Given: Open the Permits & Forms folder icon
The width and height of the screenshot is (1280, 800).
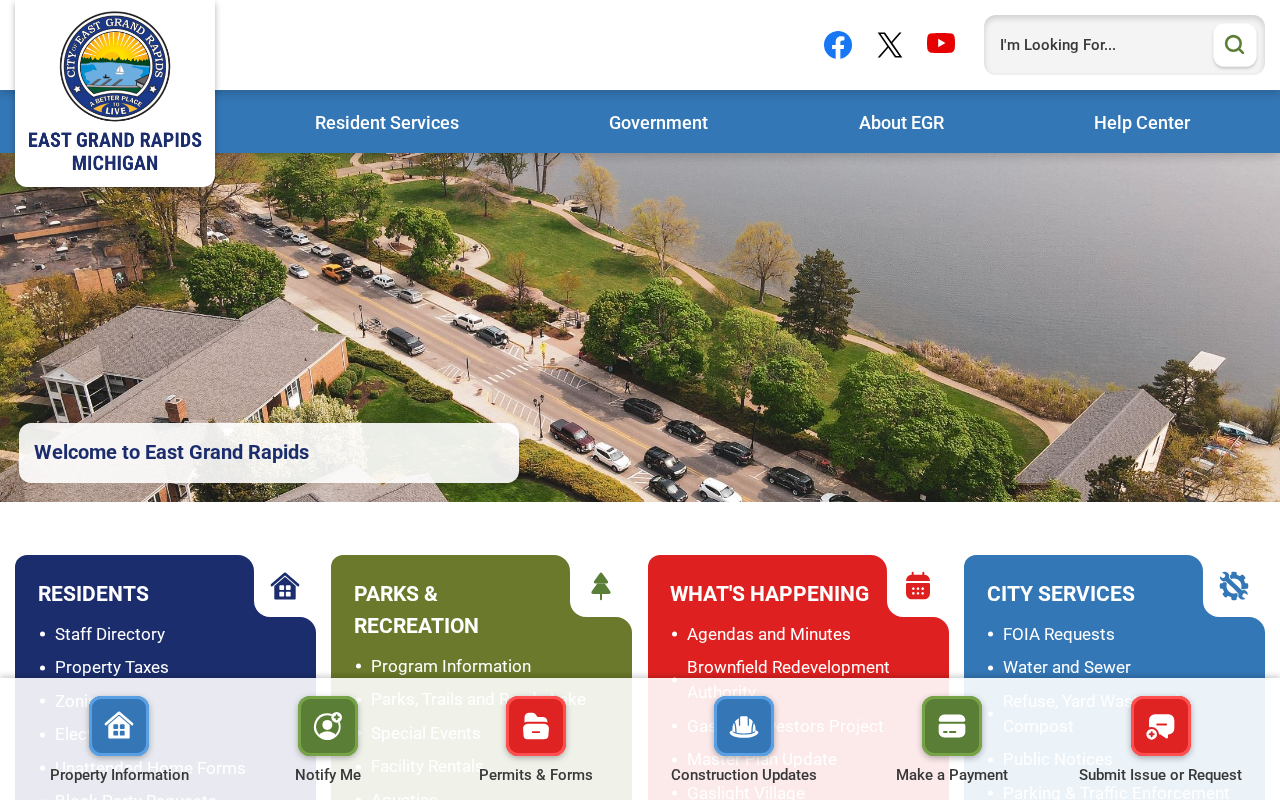Looking at the screenshot, I should pos(536,726).
